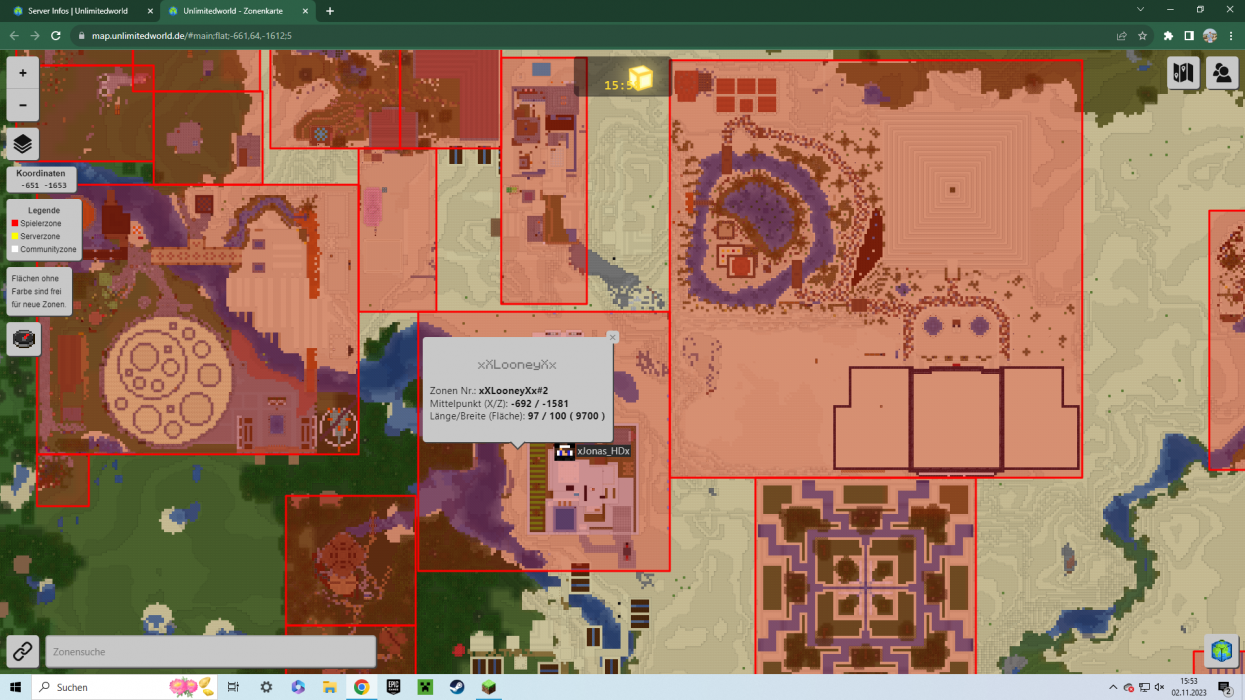This screenshot has height=700, width=1245.
Task: Open Task View on taskbar
Action: tap(233, 687)
